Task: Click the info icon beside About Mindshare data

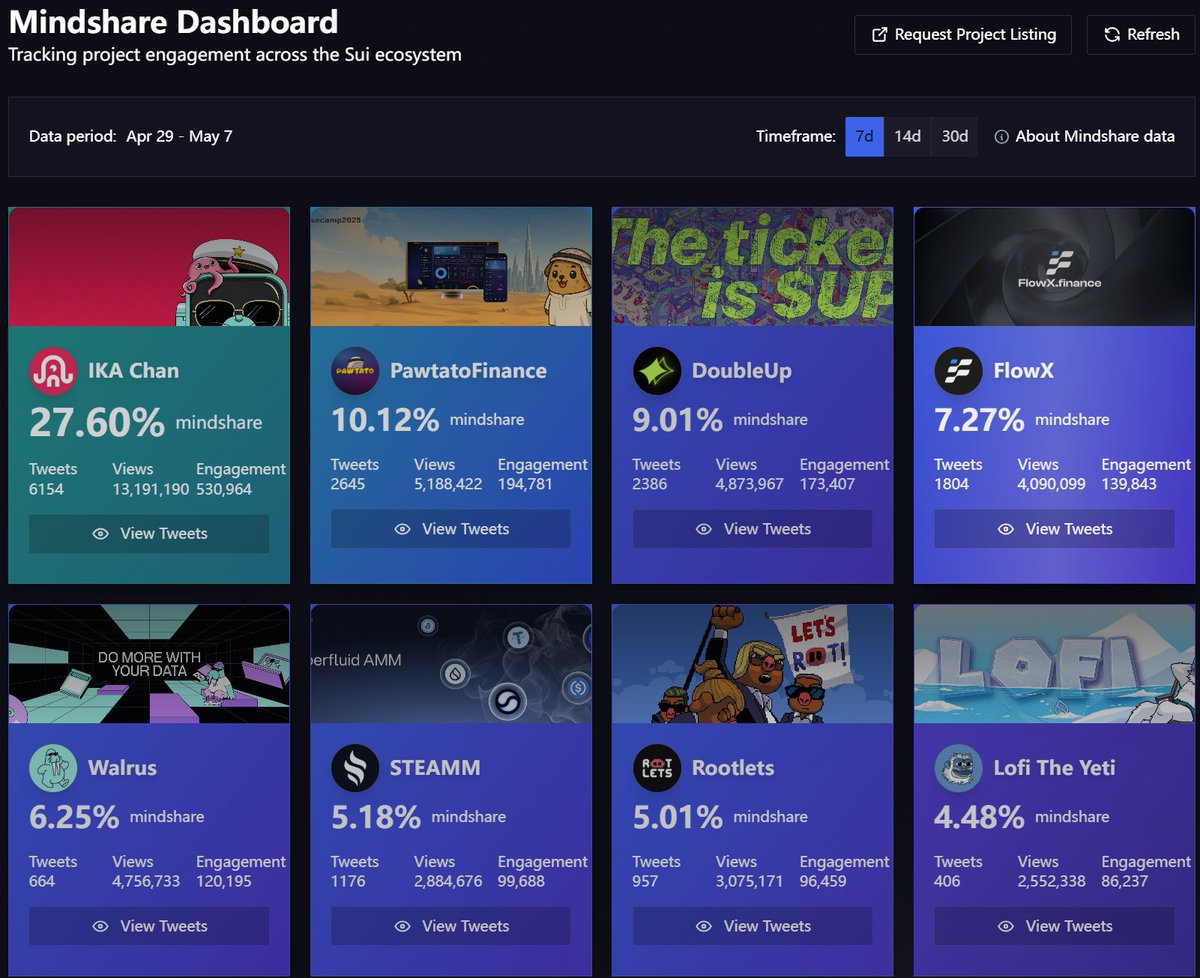Action: tap(1001, 137)
